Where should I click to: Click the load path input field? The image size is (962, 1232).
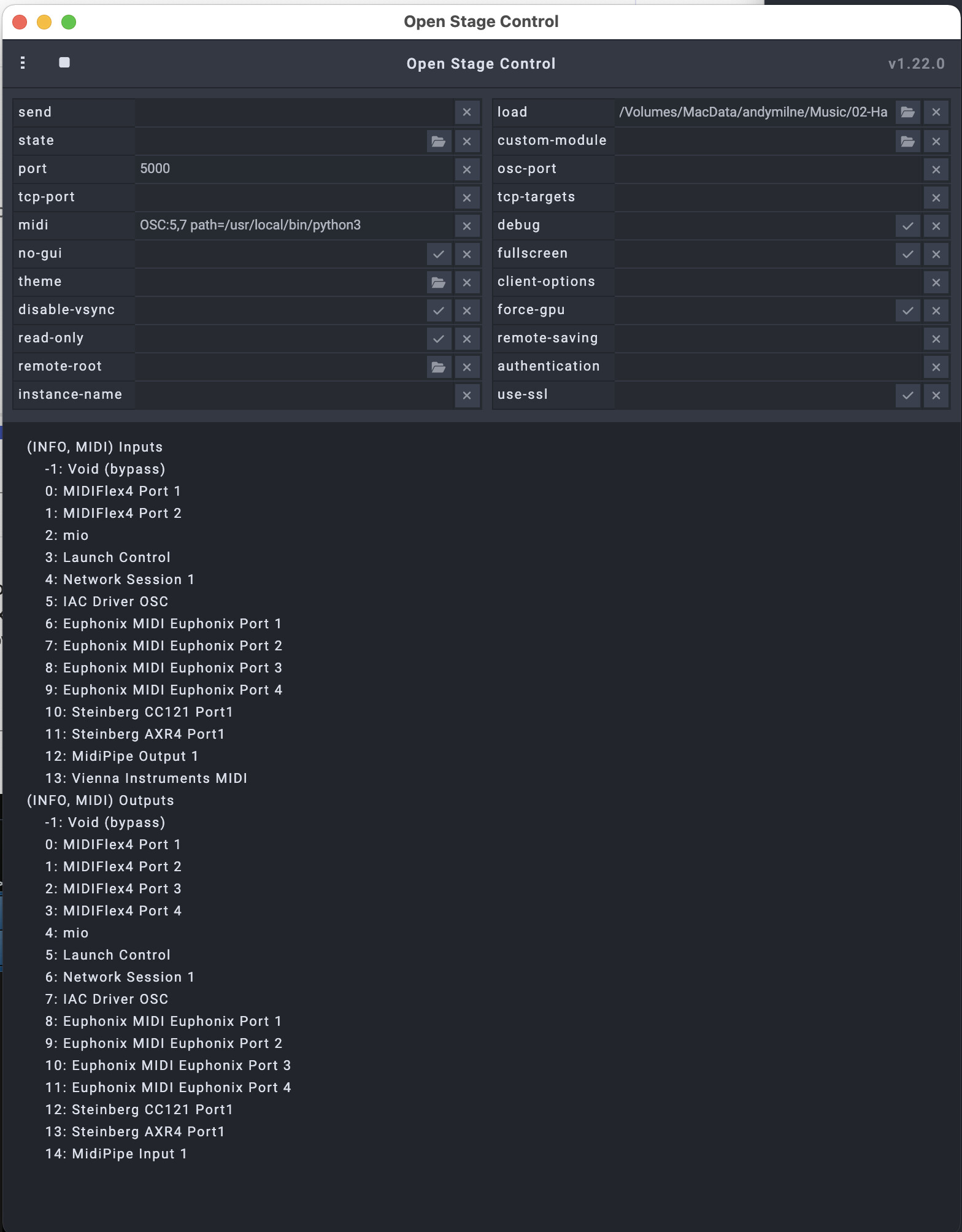tap(754, 112)
